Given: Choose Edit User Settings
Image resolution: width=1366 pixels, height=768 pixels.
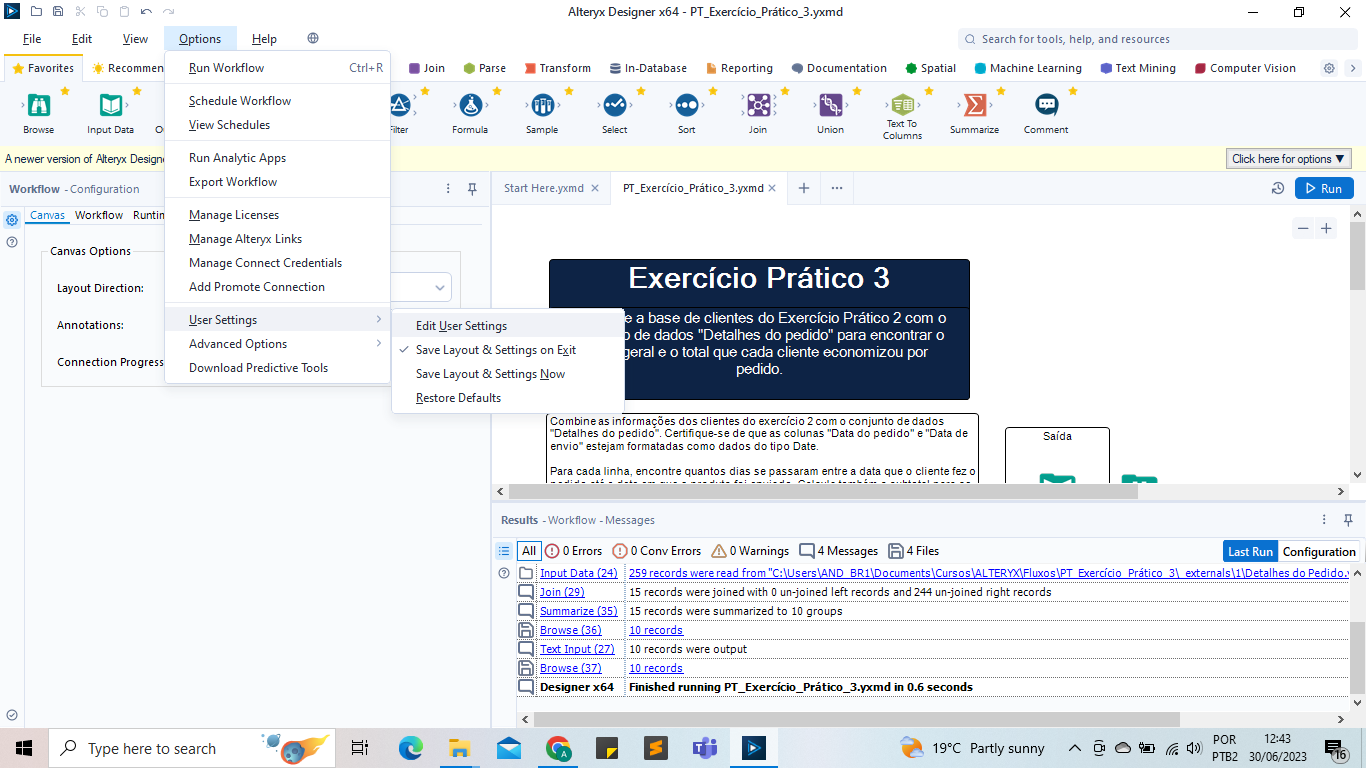Looking at the screenshot, I should pos(508,326).
